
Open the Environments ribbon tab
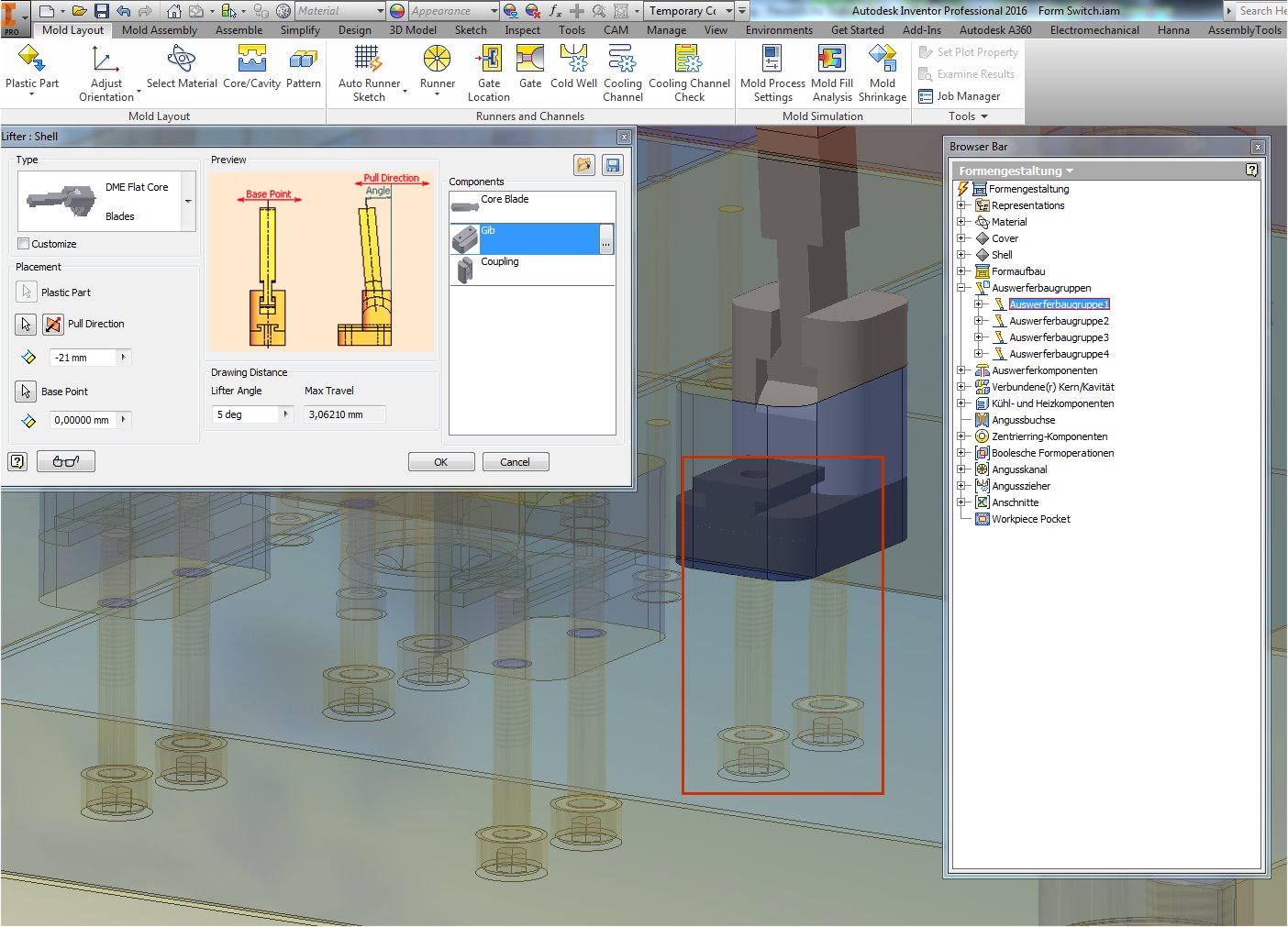coord(779,29)
